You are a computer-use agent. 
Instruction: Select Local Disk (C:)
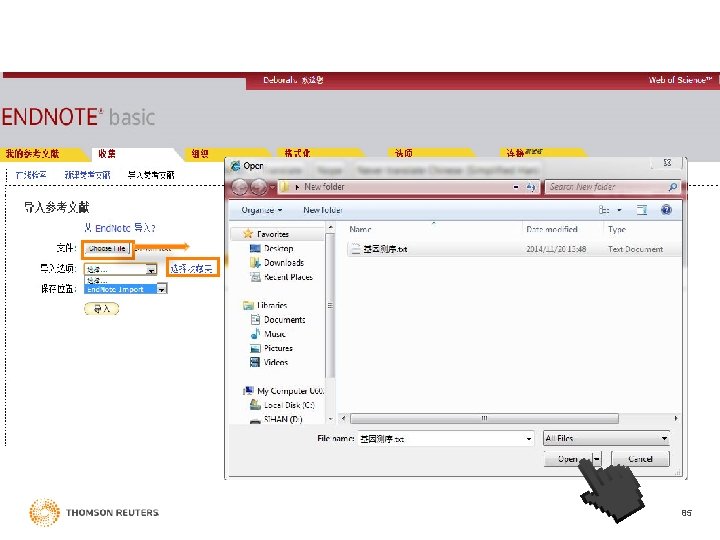[x=289, y=405]
